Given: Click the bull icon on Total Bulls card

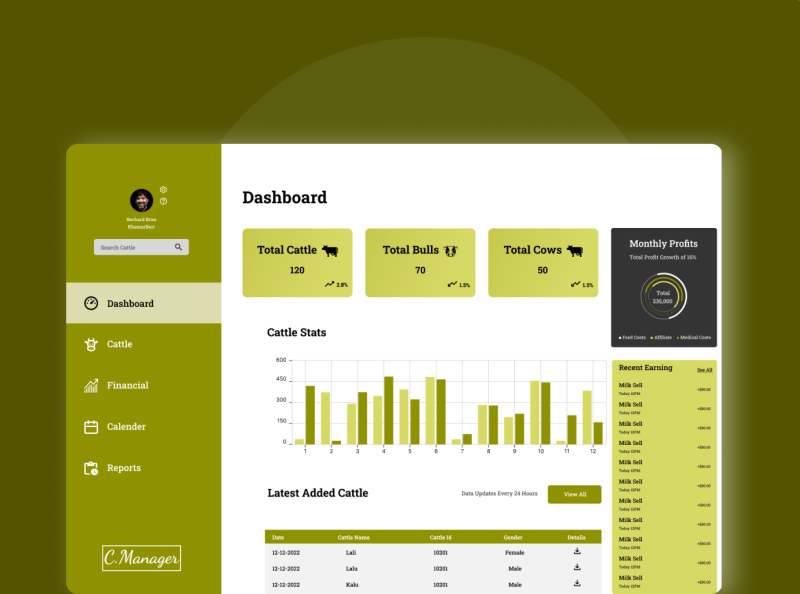Looking at the screenshot, I should (x=452, y=250).
